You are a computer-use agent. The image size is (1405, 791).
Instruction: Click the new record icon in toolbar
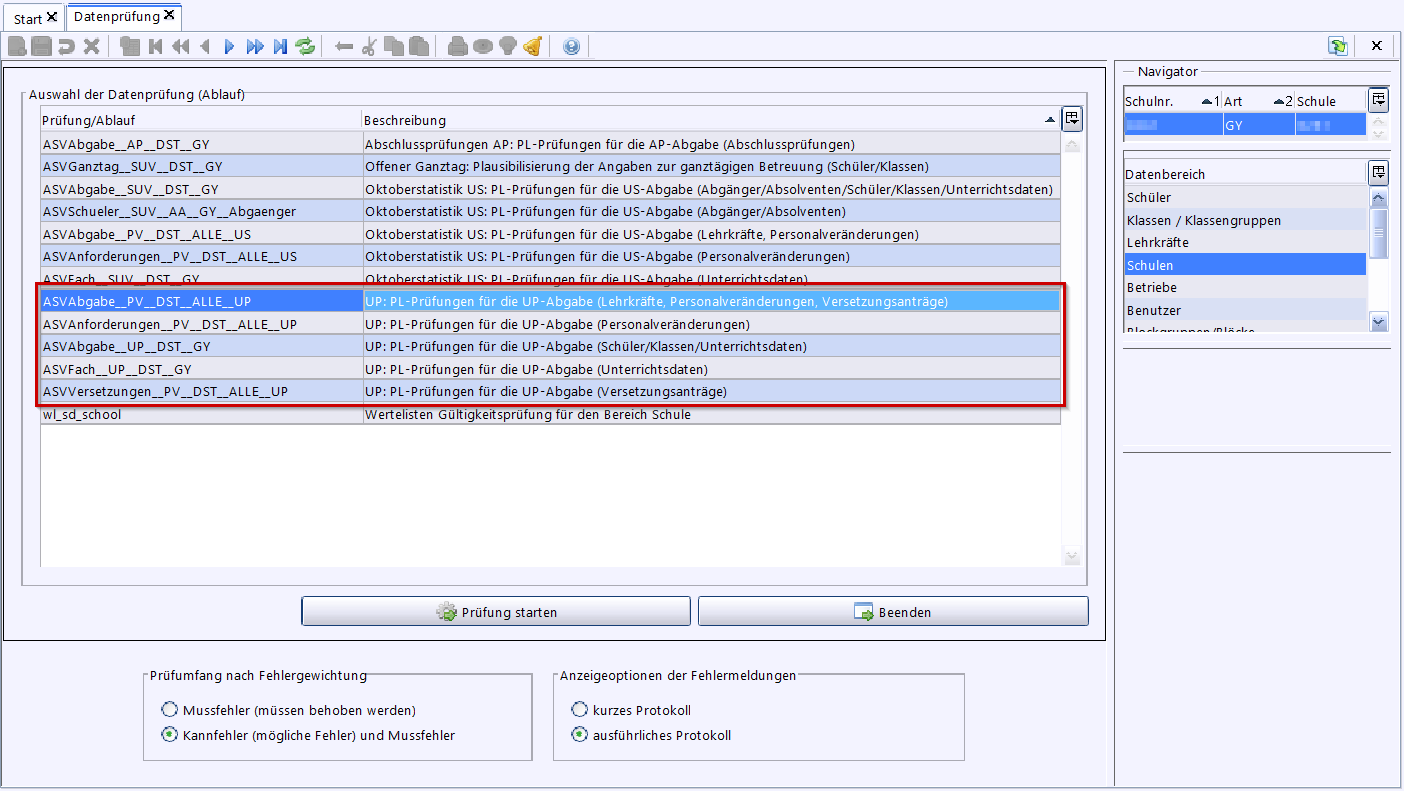(17, 46)
